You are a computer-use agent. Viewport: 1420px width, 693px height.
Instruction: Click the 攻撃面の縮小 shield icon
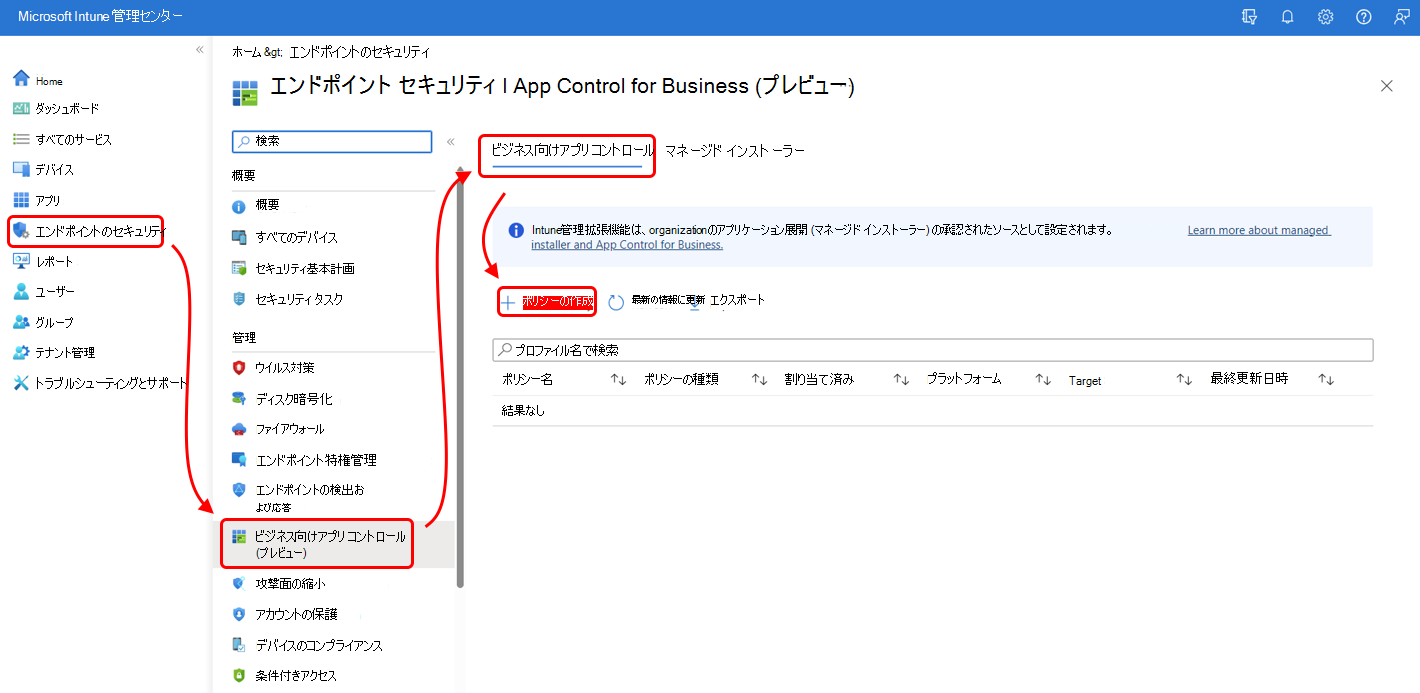pos(239,583)
